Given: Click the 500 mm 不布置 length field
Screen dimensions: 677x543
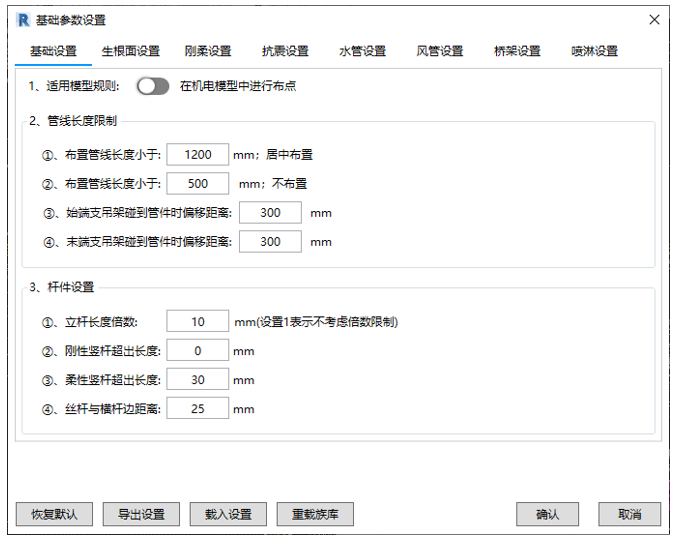Looking at the screenshot, I should tap(198, 184).
